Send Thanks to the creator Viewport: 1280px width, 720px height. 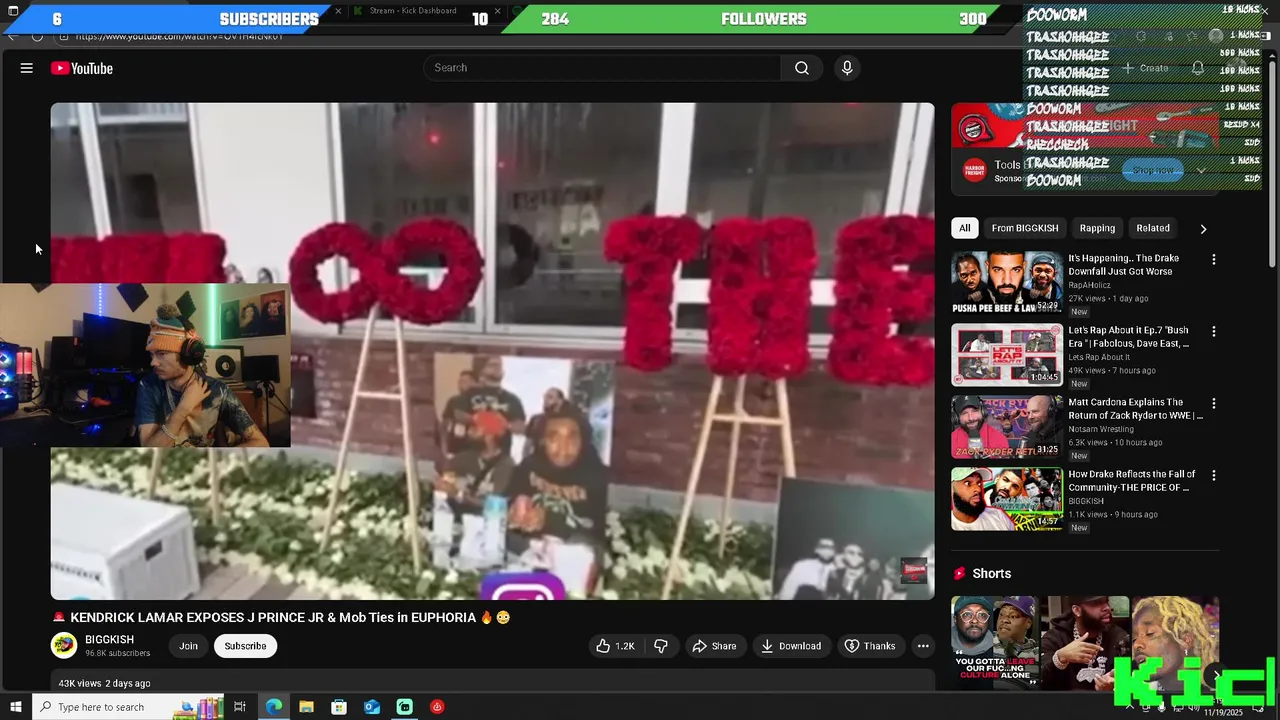click(x=869, y=646)
